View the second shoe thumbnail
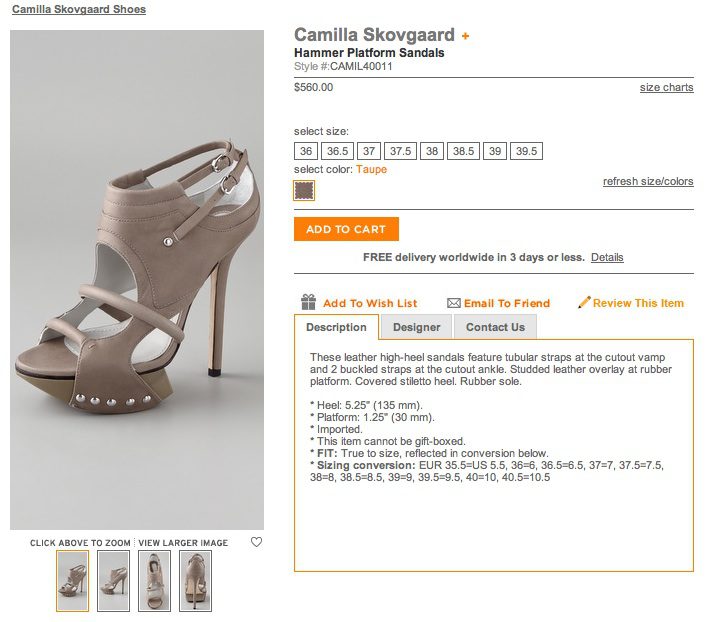 tap(113, 580)
